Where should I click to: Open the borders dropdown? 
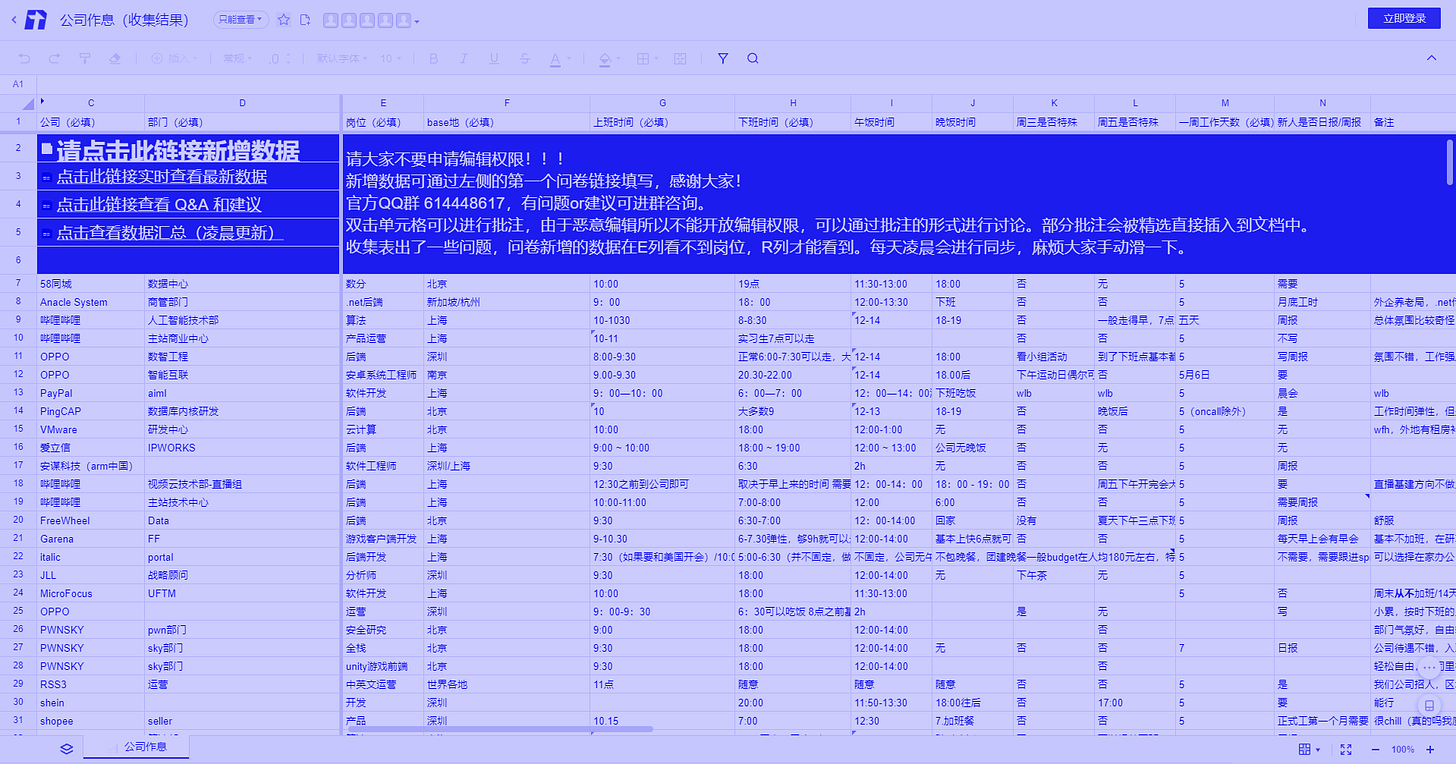647,59
